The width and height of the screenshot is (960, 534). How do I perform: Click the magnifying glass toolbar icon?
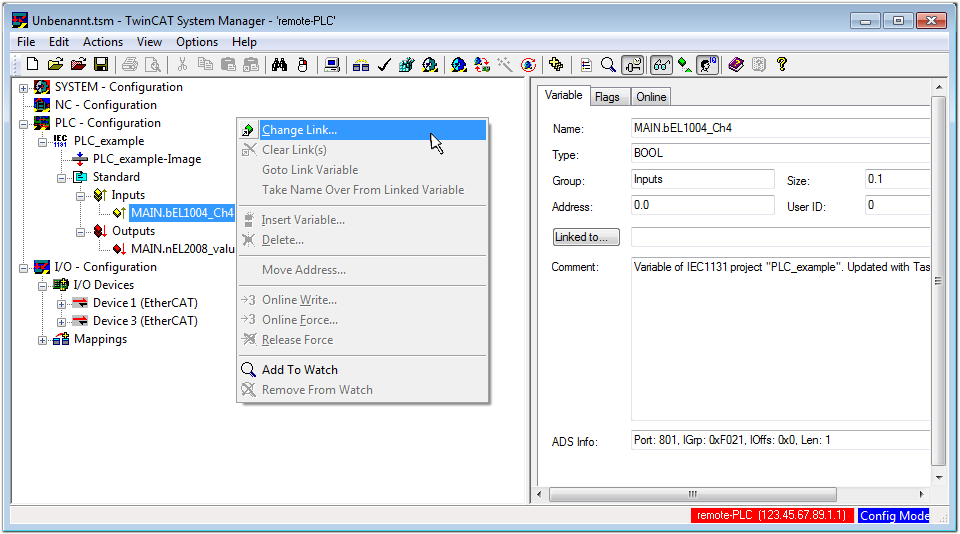pyautogui.click(x=608, y=65)
